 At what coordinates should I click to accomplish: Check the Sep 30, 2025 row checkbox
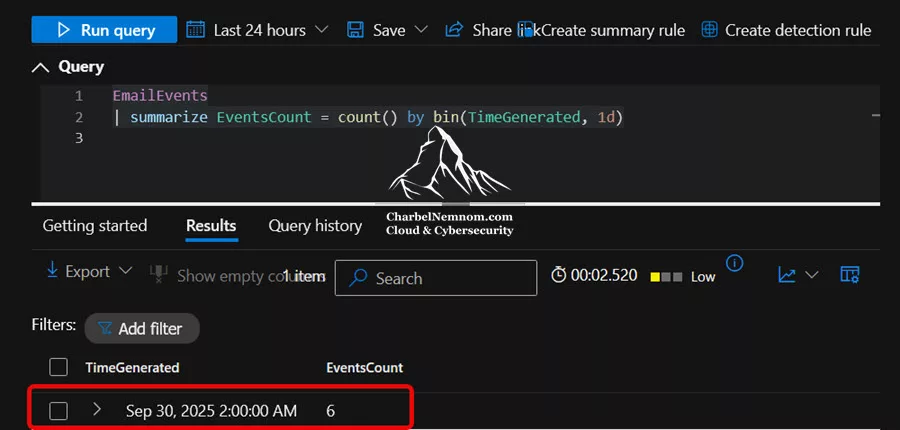pos(59,410)
